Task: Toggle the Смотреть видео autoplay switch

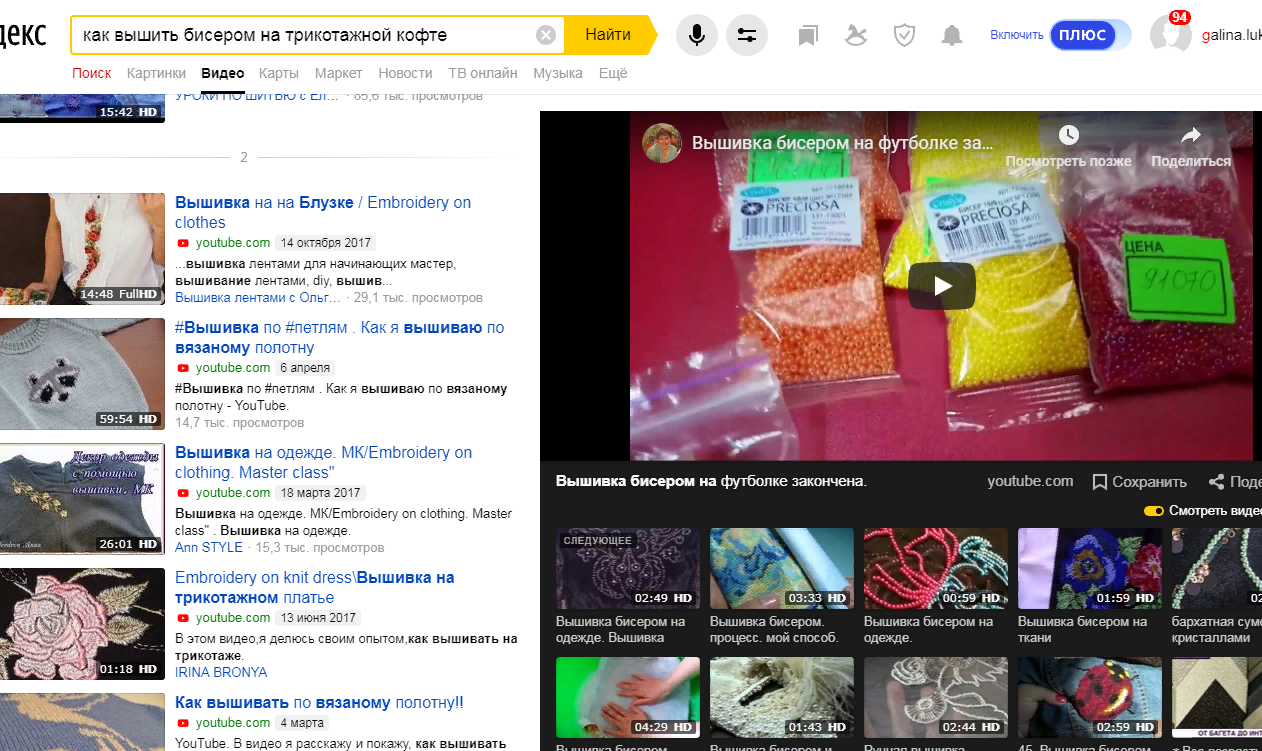Action: (x=1153, y=511)
